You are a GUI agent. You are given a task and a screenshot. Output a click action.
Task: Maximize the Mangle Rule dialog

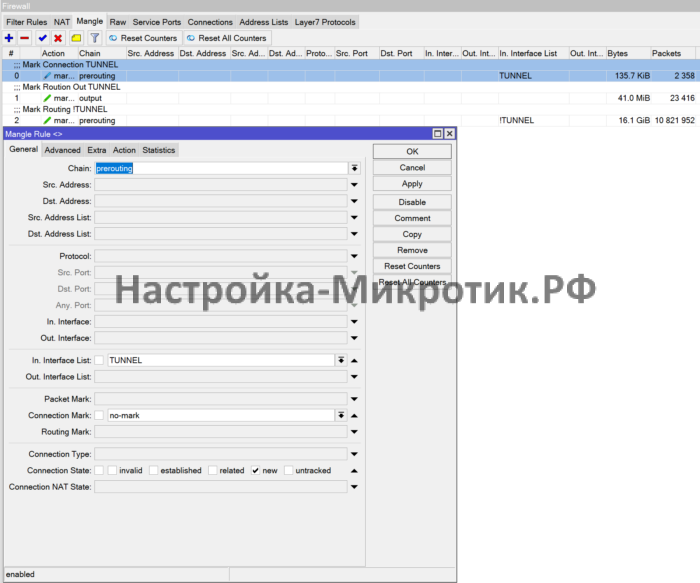tap(438, 133)
